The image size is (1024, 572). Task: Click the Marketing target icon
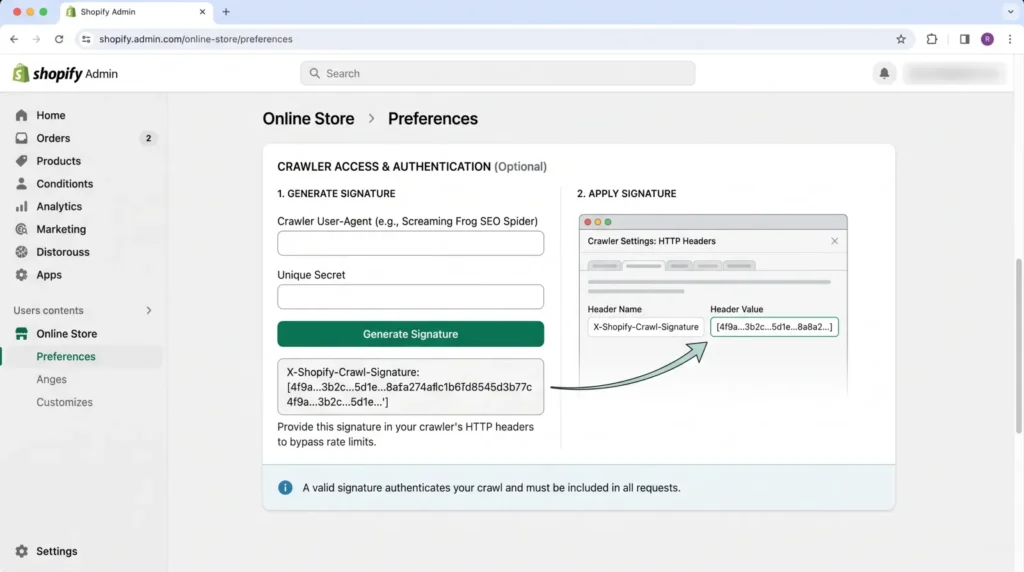[22, 229]
